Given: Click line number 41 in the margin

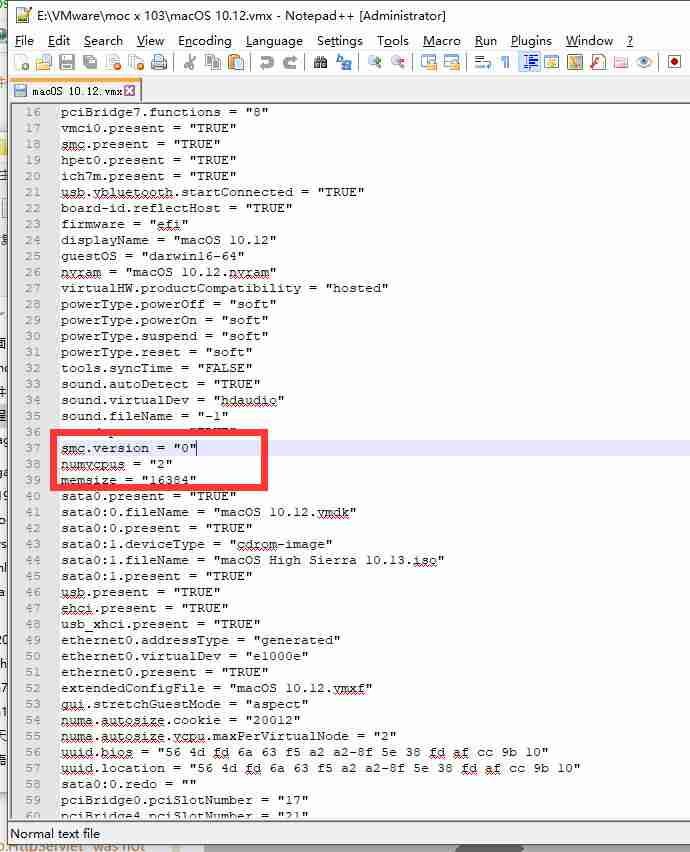Looking at the screenshot, I should point(33,512).
